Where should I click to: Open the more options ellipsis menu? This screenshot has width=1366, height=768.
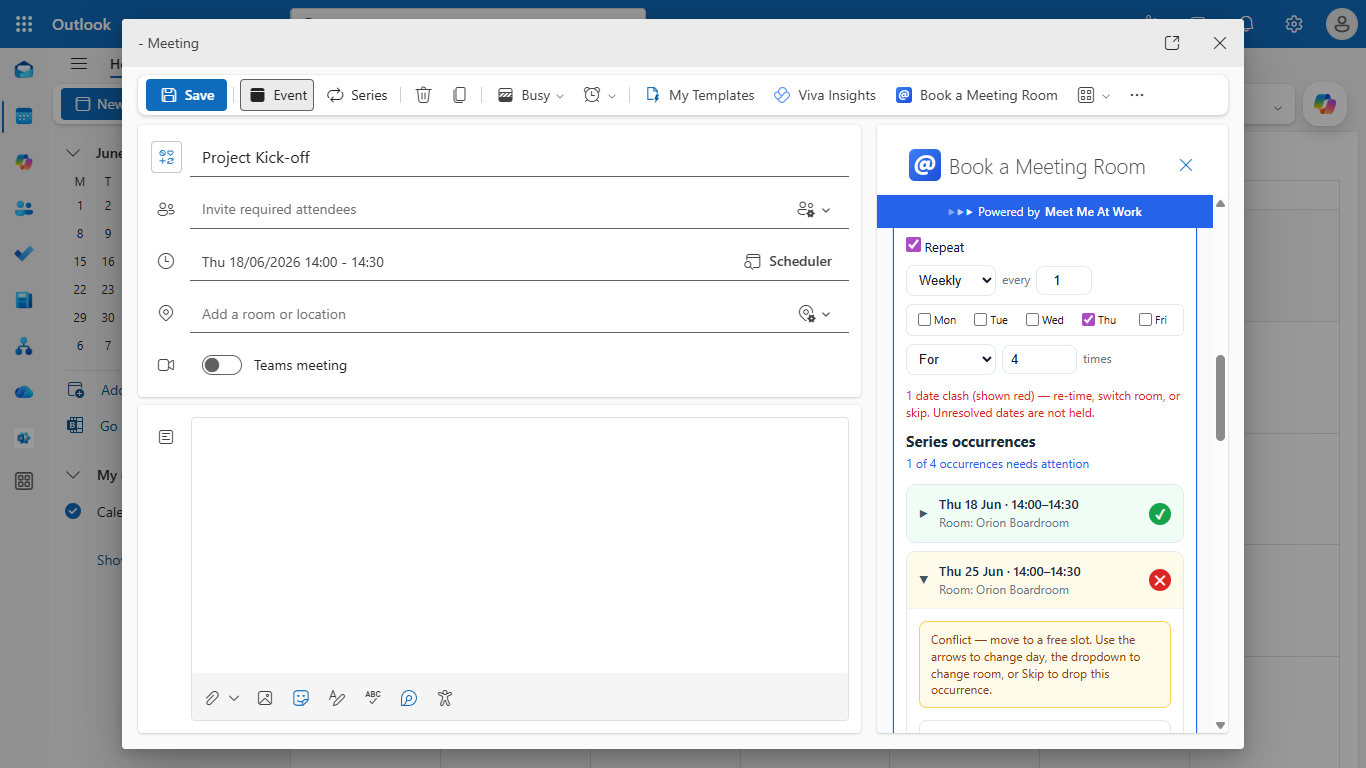coord(1136,95)
